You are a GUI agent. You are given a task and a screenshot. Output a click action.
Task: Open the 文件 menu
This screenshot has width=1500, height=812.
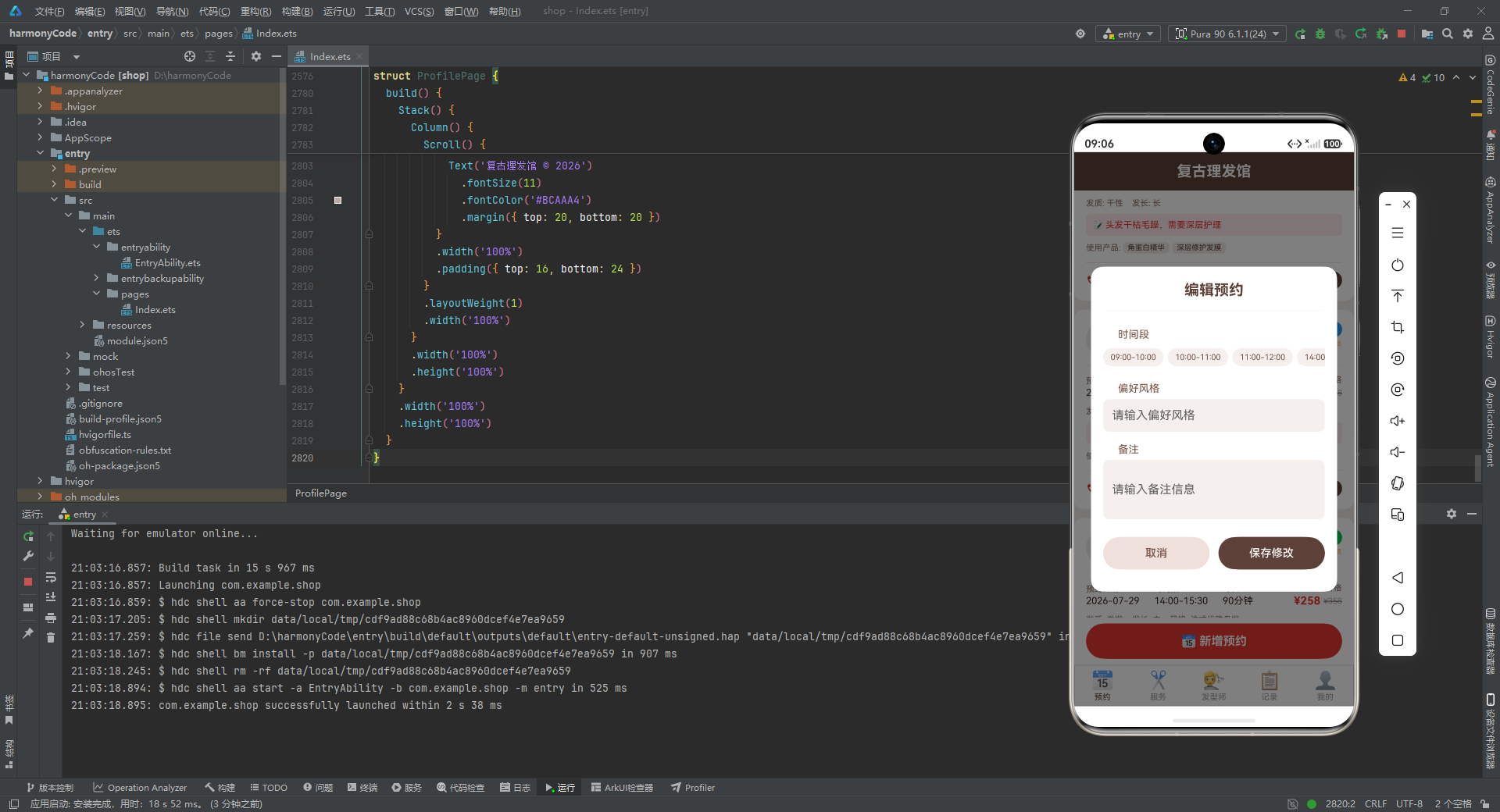click(x=49, y=11)
